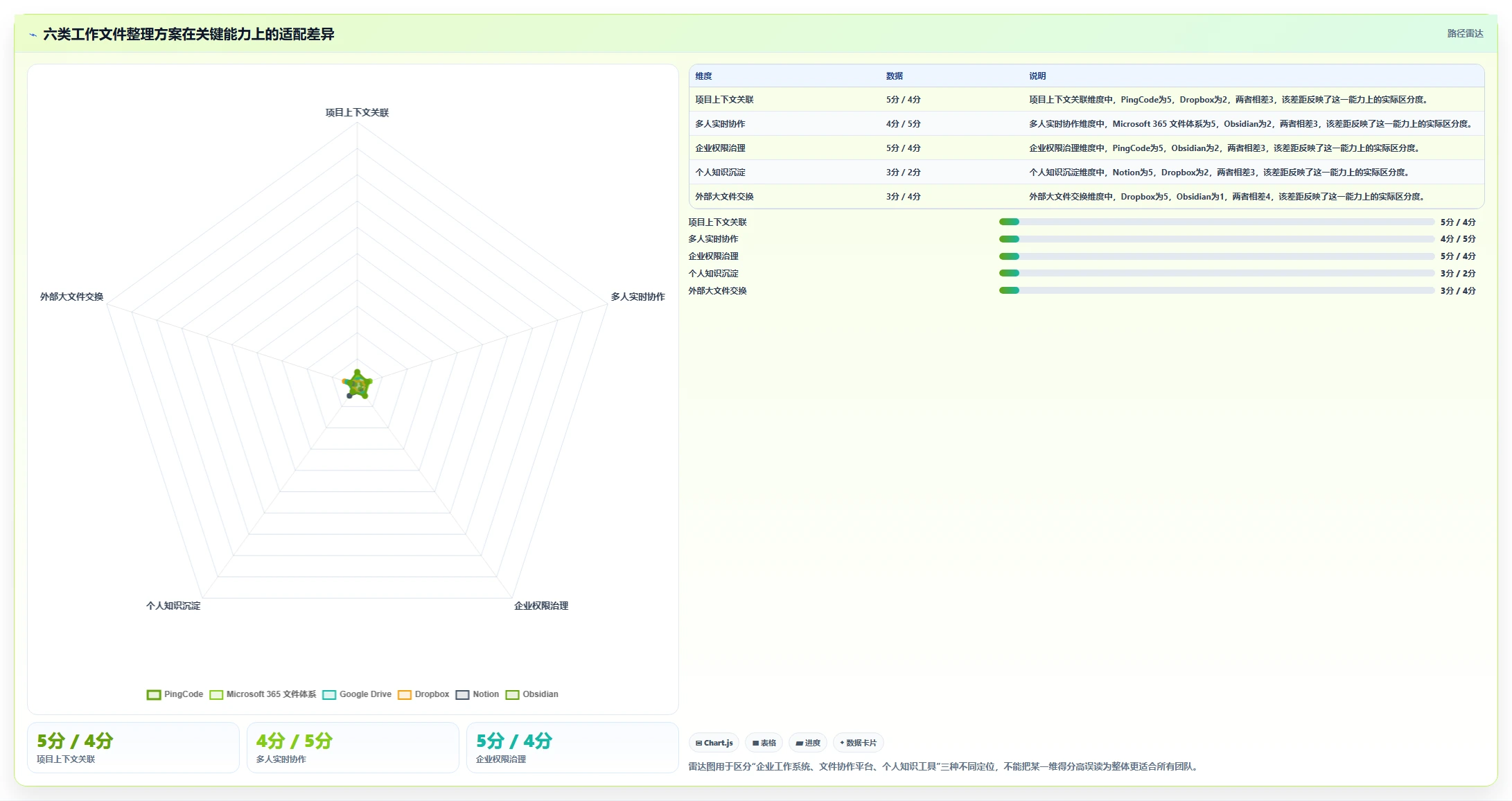Toggle the PingCode legend swatch
This screenshot has width=1512, height=801.
[154, 694]
